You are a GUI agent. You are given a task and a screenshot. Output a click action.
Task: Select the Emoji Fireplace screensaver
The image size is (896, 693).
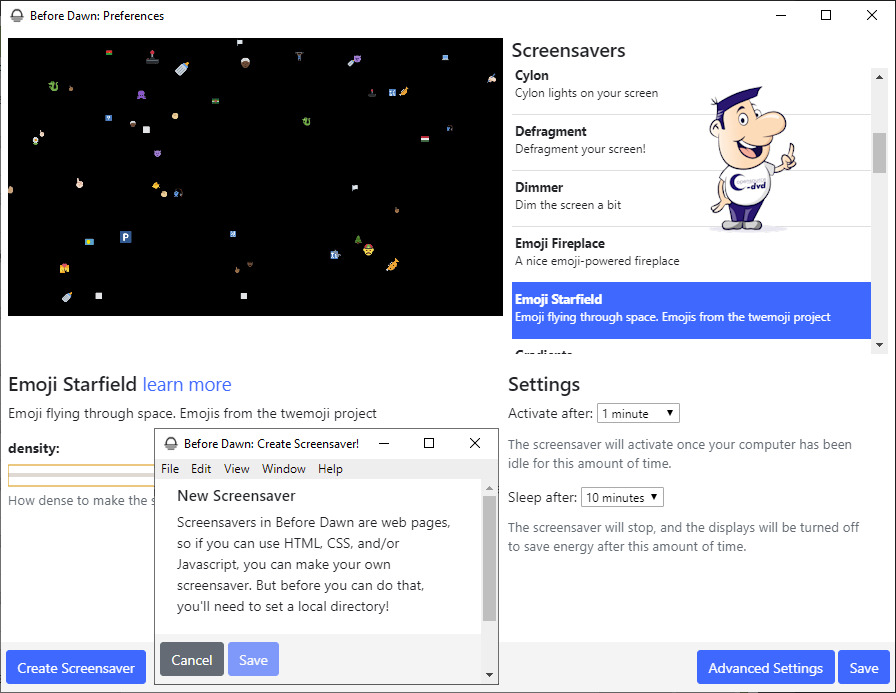[x=600, y=251]
